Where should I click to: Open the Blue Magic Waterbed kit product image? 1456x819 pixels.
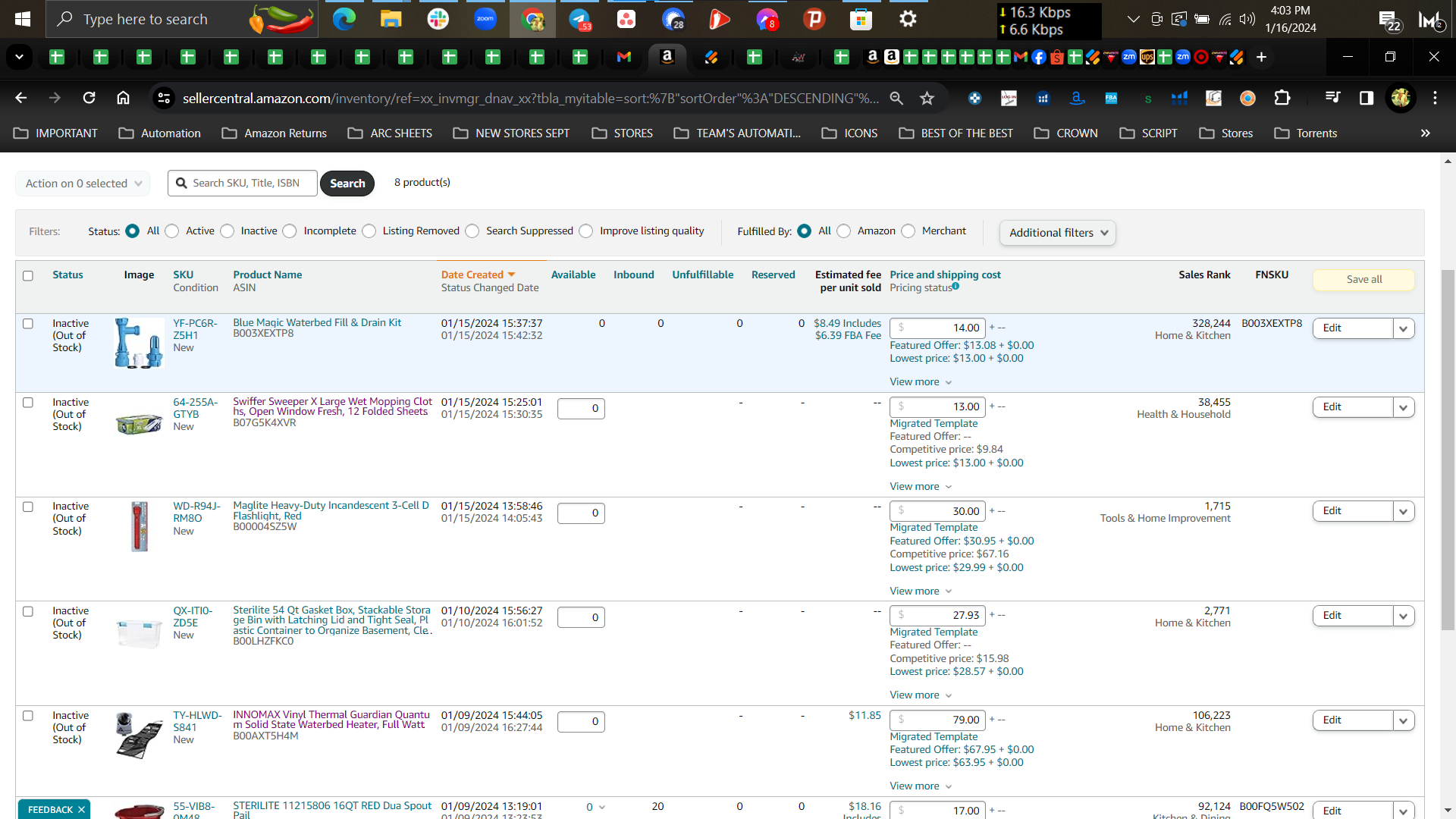(x=139, y=343)
